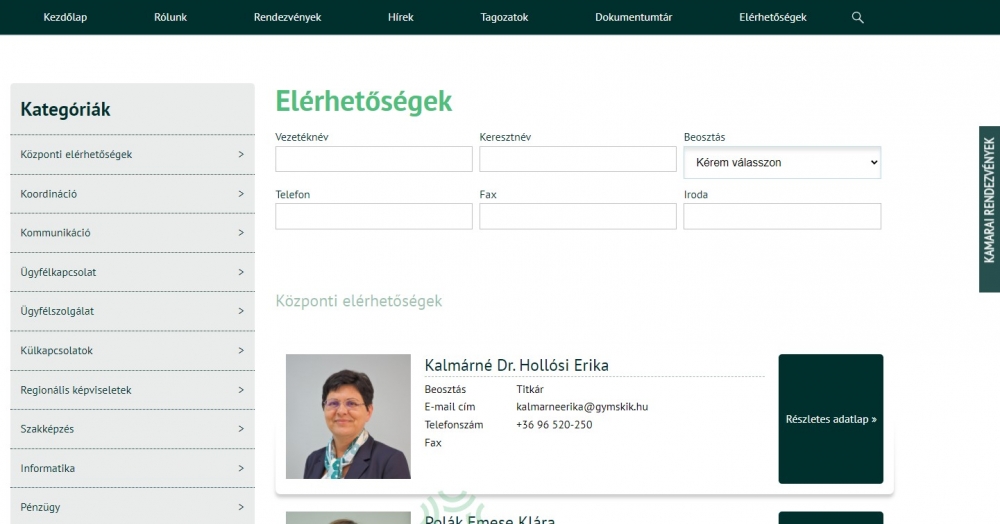Viewport: 1000px width, 524px height.
Task: Open the Beosztás 'Kérem válasszon' dropdown
Action: tap(782, 163)
